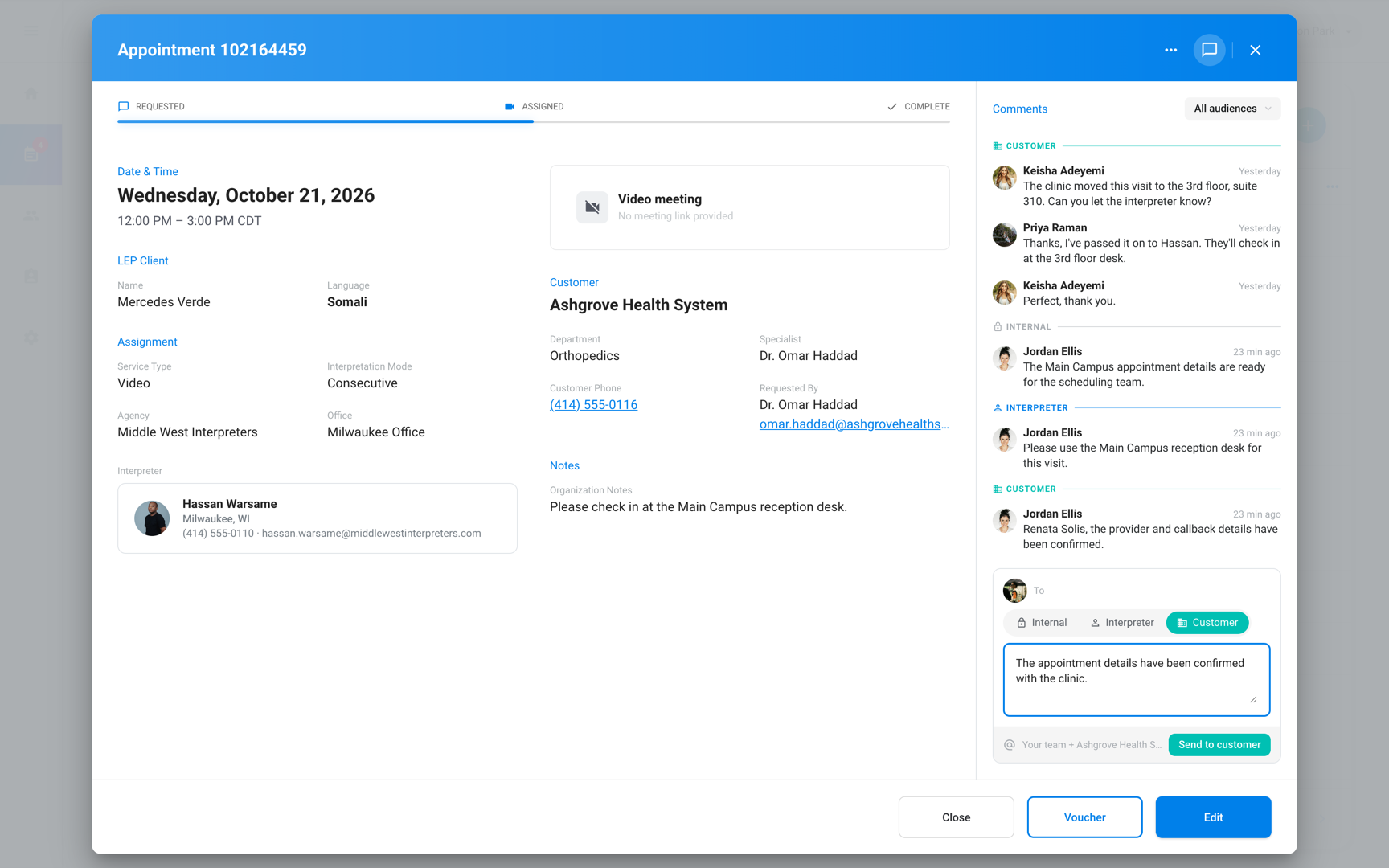This screenshot has width=1389, height=868.
Task: Click the person icon beside INTERPRETER section
Action: 998,408
